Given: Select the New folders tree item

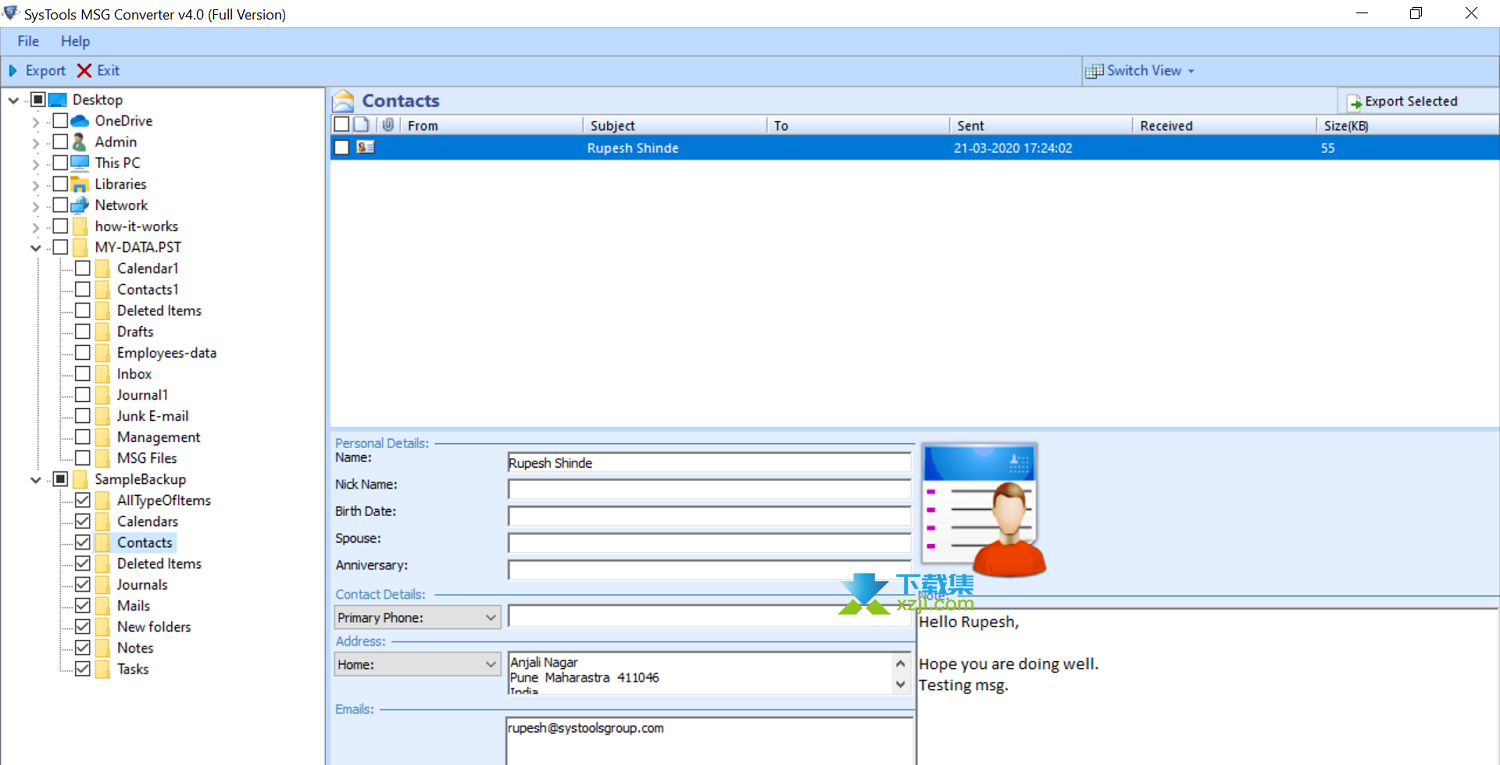Looking at the screenshot, I should [154, 627].
